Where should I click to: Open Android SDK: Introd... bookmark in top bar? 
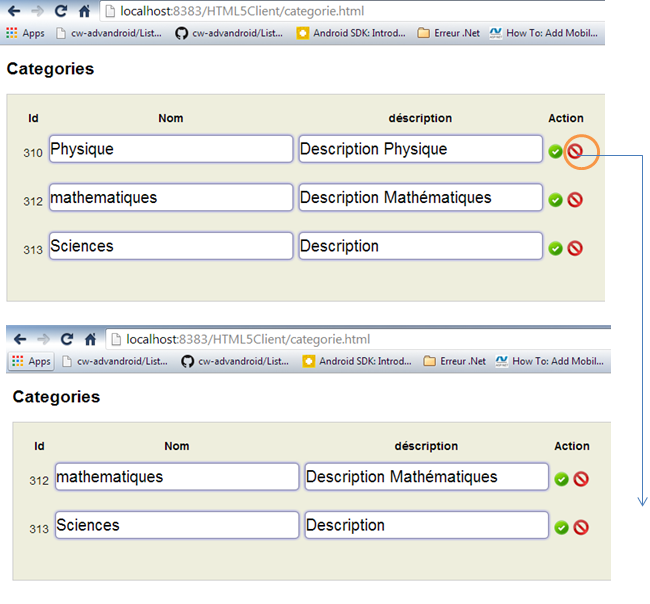351,33
